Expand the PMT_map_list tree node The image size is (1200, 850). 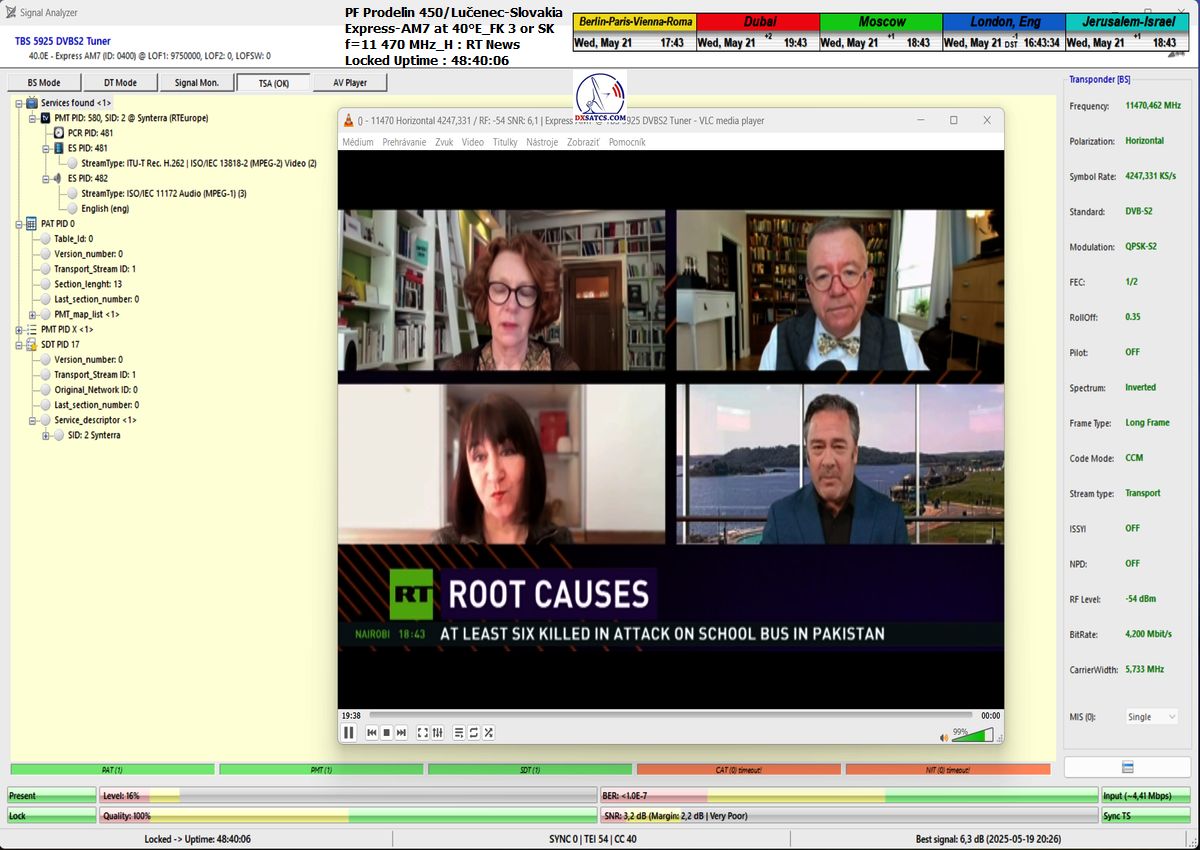33,314
